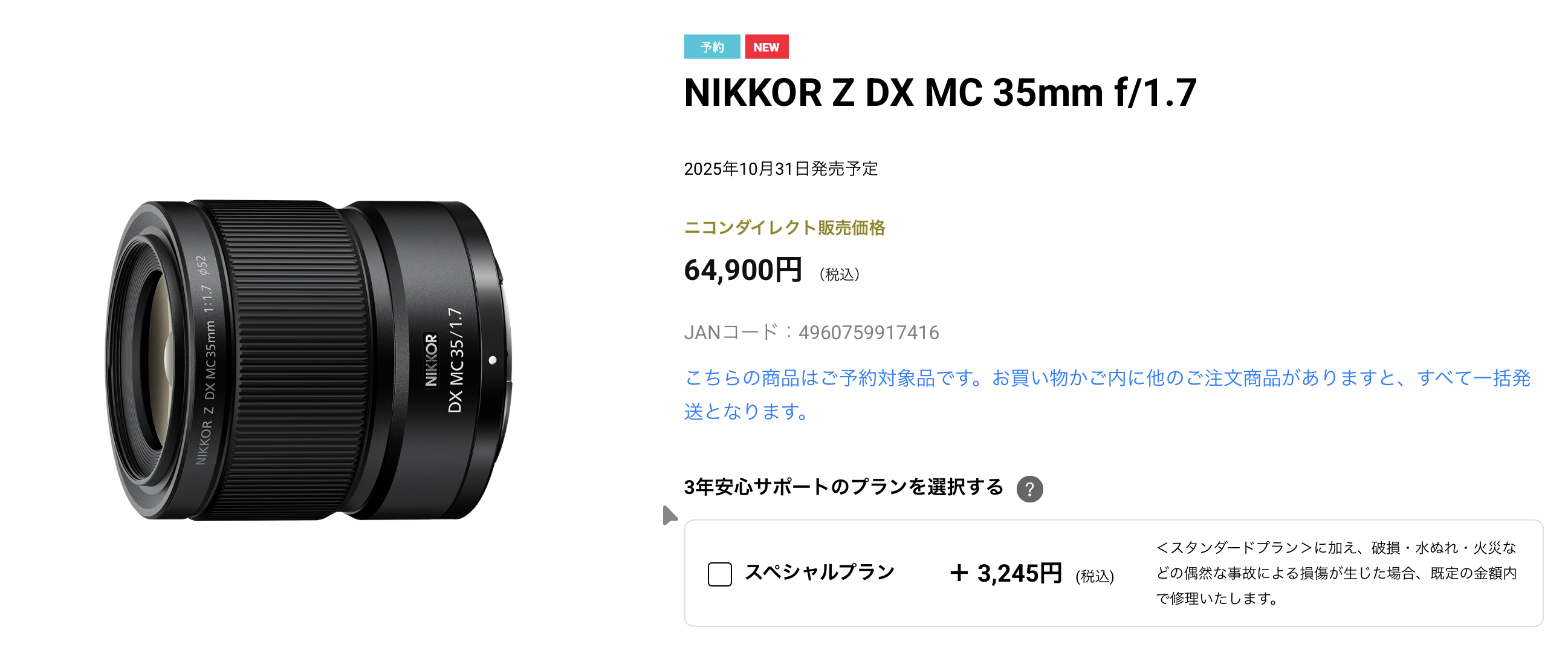The height and width of the screenshot is (653, 1568).
Task: Click the NIKKOR logo on the lens barrel
Action: (431, 360)
